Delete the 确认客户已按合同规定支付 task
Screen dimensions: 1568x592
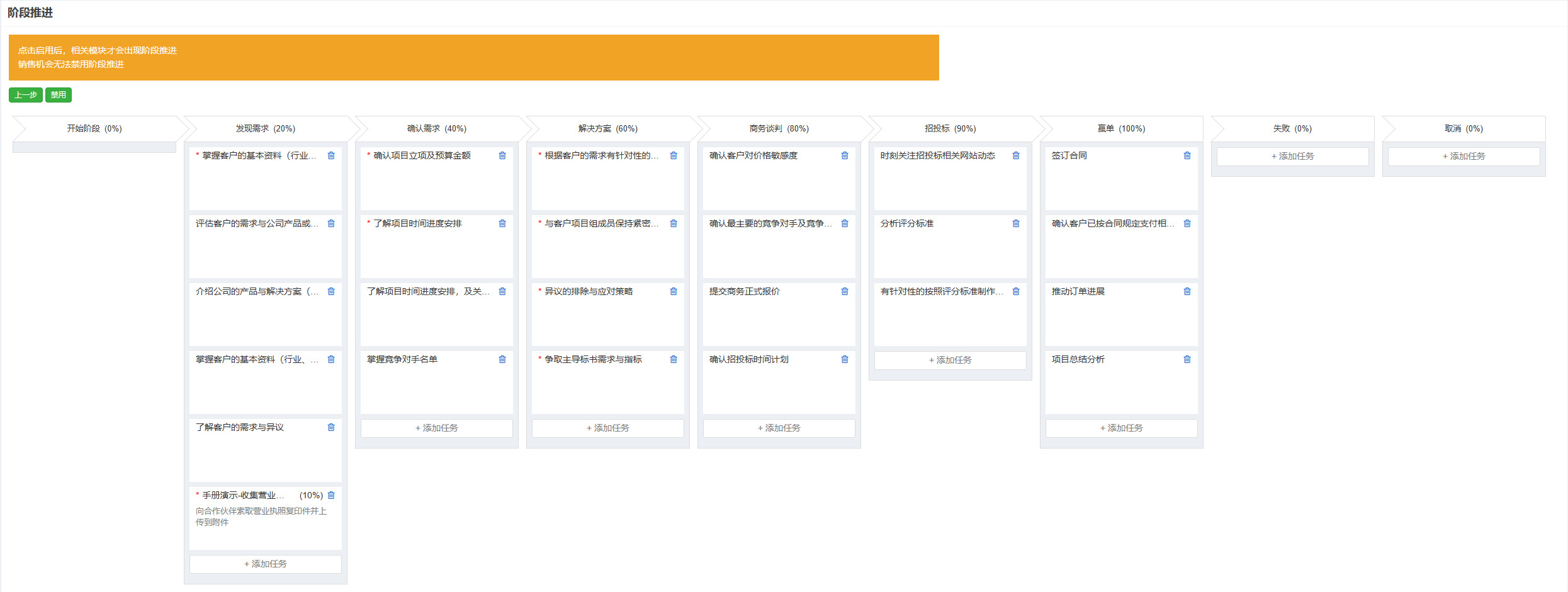(1187, 223)
